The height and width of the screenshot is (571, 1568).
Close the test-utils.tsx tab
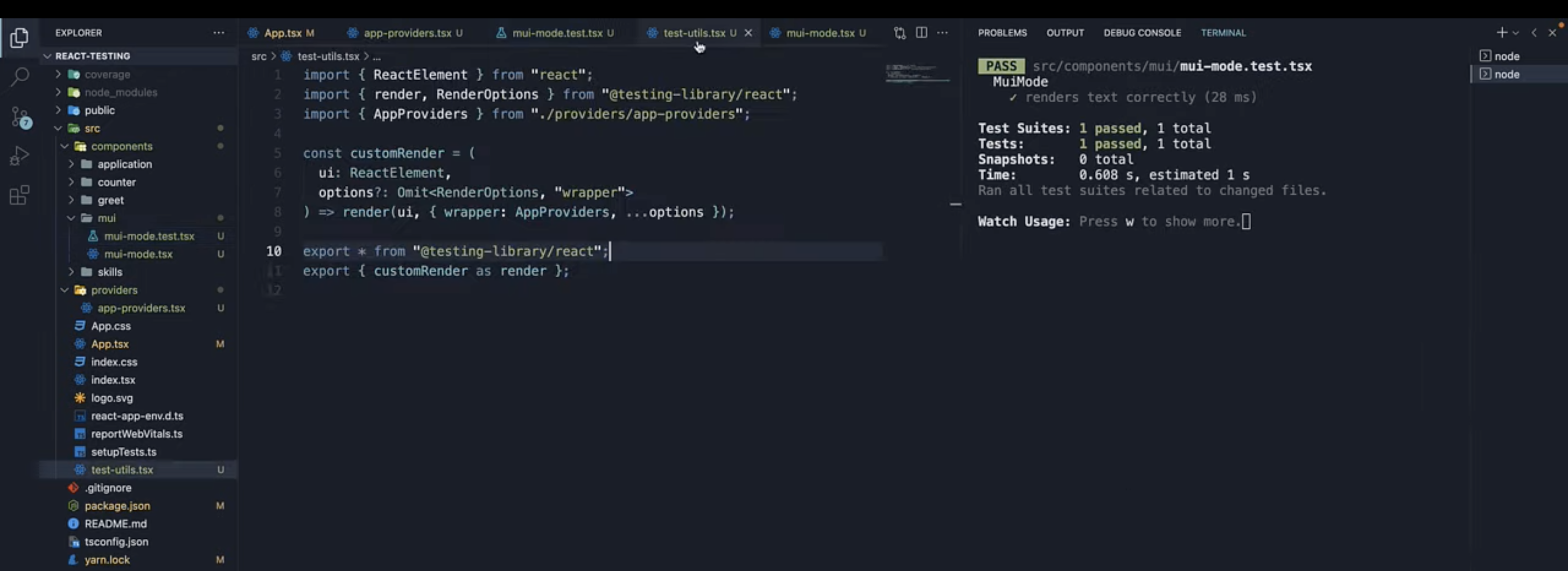point(747,33)
